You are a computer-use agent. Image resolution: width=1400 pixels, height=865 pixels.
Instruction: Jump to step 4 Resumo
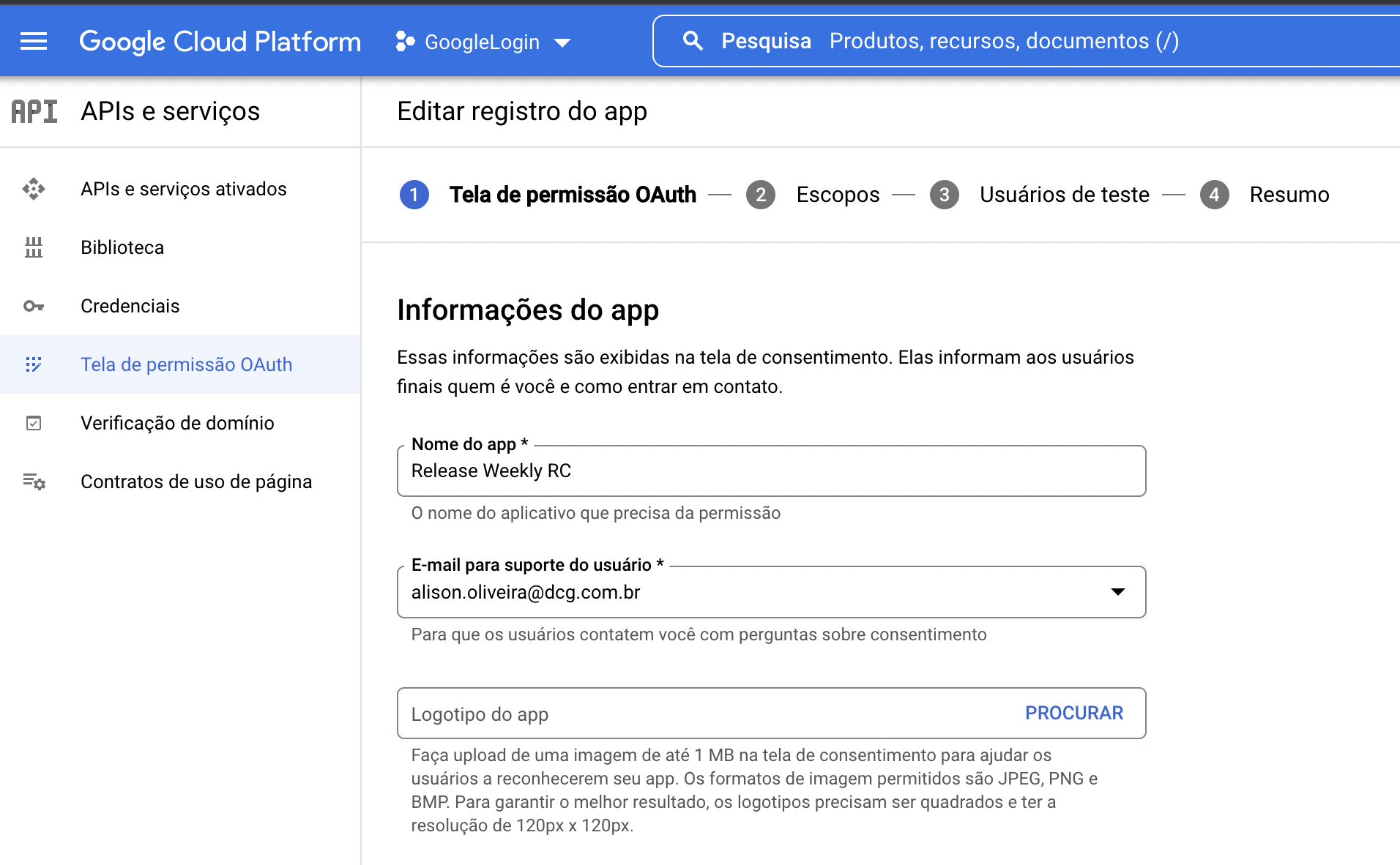point(1265,195)
